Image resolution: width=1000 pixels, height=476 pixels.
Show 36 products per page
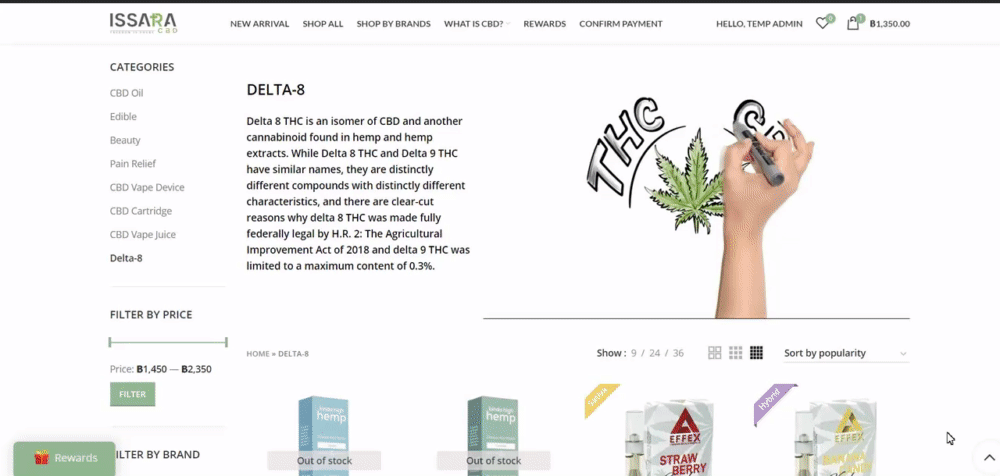pos(678,353)
